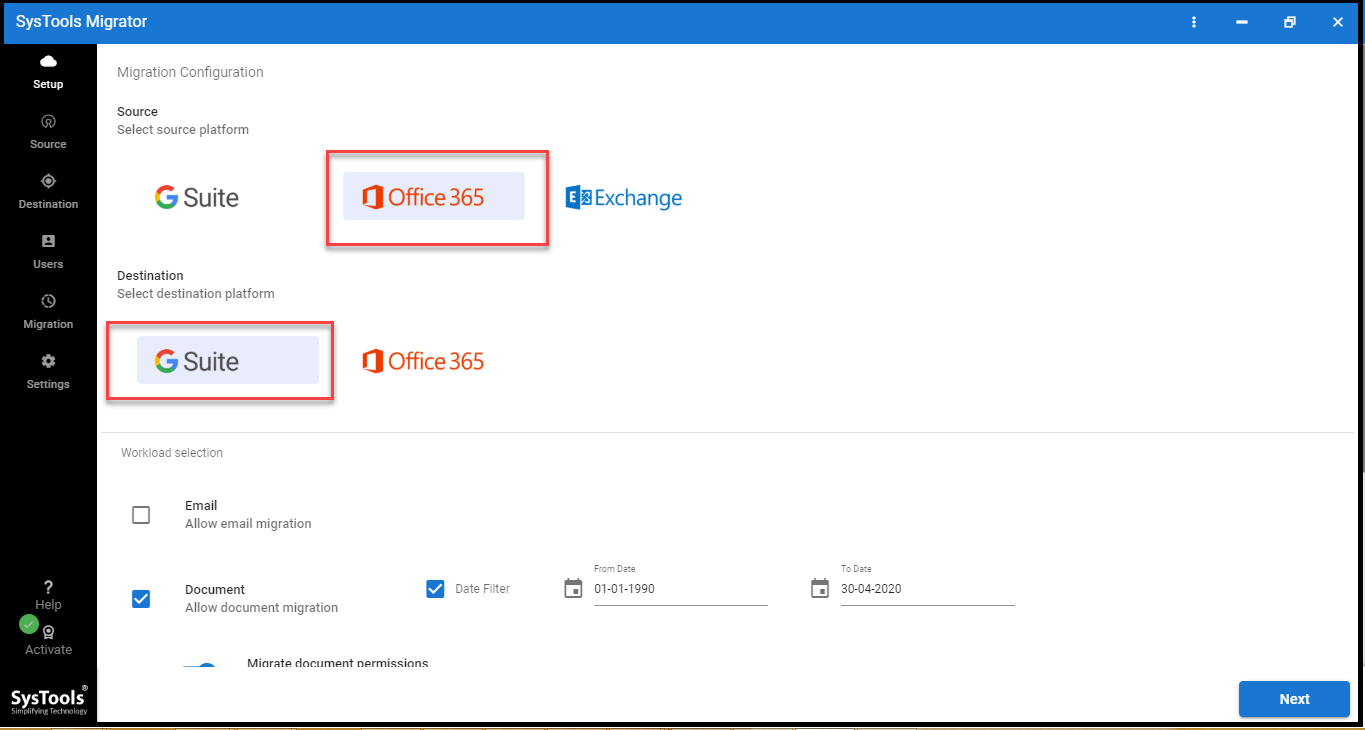Minimize the SysTools Migrator window
Screen dimensions: 1365x730
pos(1241,22)
